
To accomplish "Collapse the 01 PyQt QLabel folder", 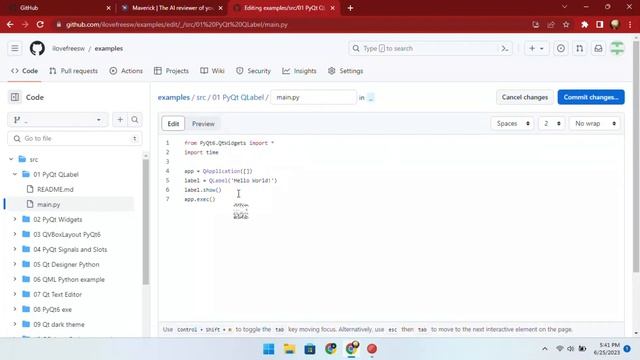I will click(15, 174).
